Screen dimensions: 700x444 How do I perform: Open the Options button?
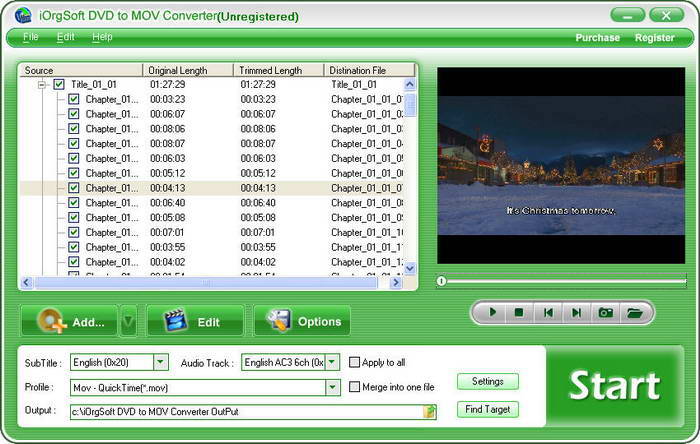coord(302,321)
